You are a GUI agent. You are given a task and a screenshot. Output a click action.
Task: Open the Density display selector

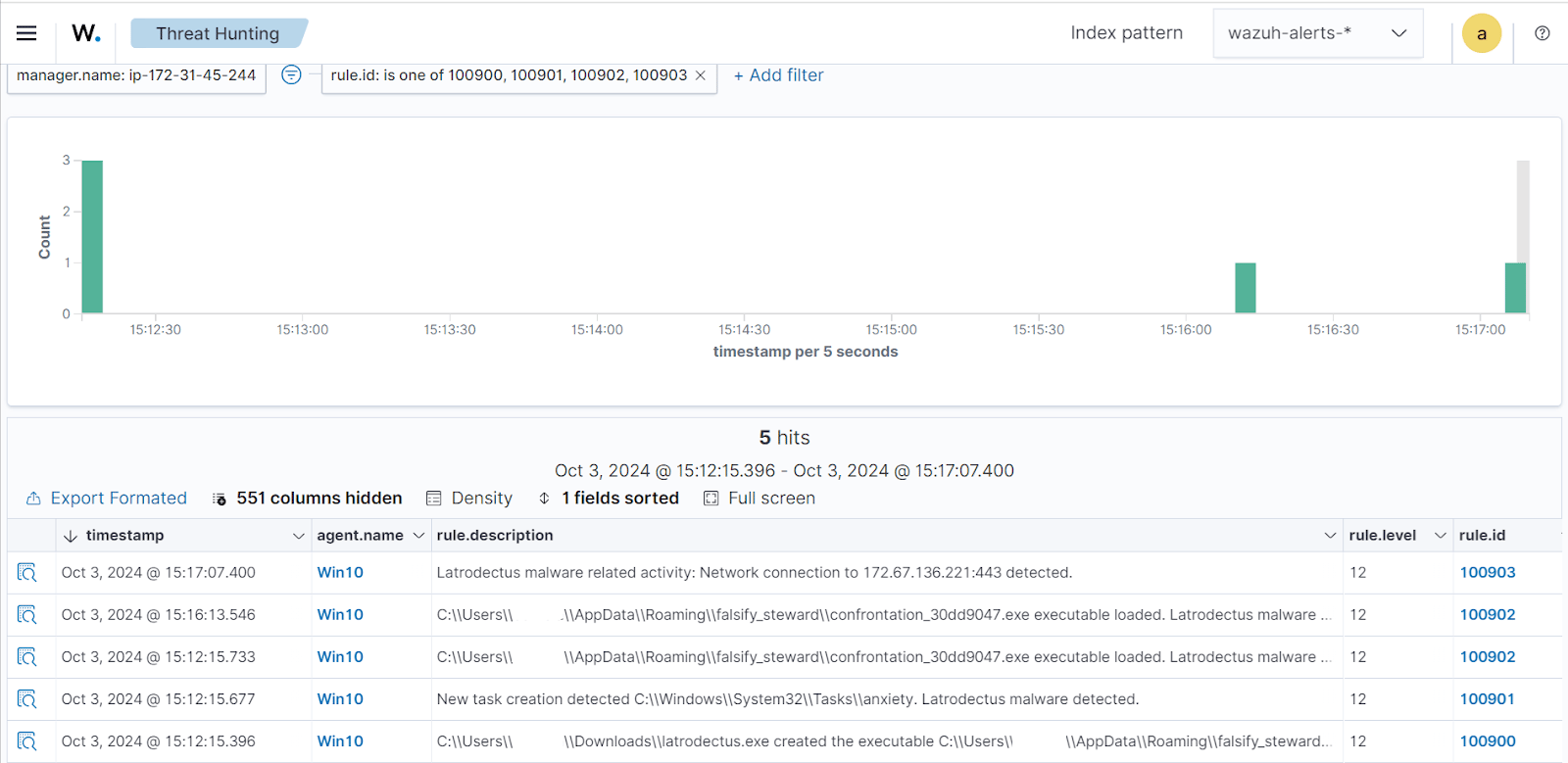469,499
